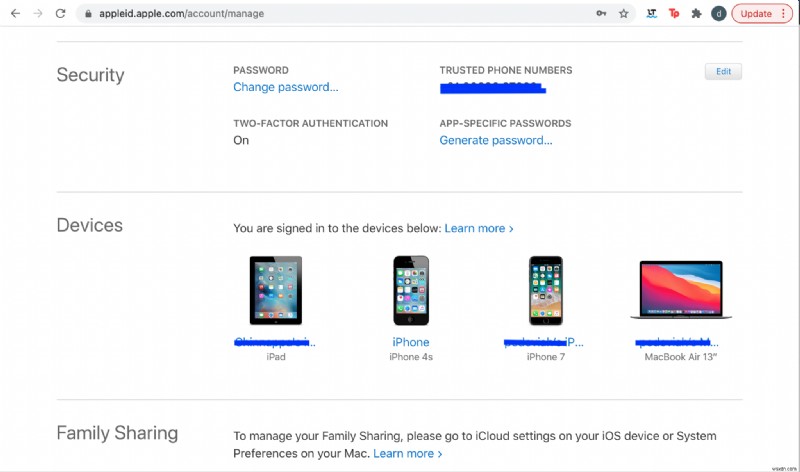800x472 pixels.
Task: Click the padlock site info icon
Action: pos(88,14)
